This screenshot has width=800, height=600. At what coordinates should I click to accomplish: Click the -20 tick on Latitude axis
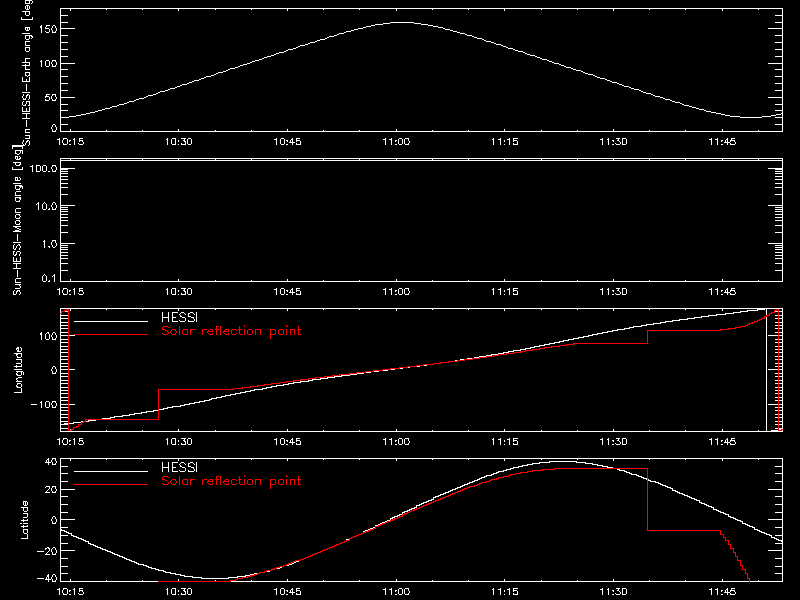(47, 551)
